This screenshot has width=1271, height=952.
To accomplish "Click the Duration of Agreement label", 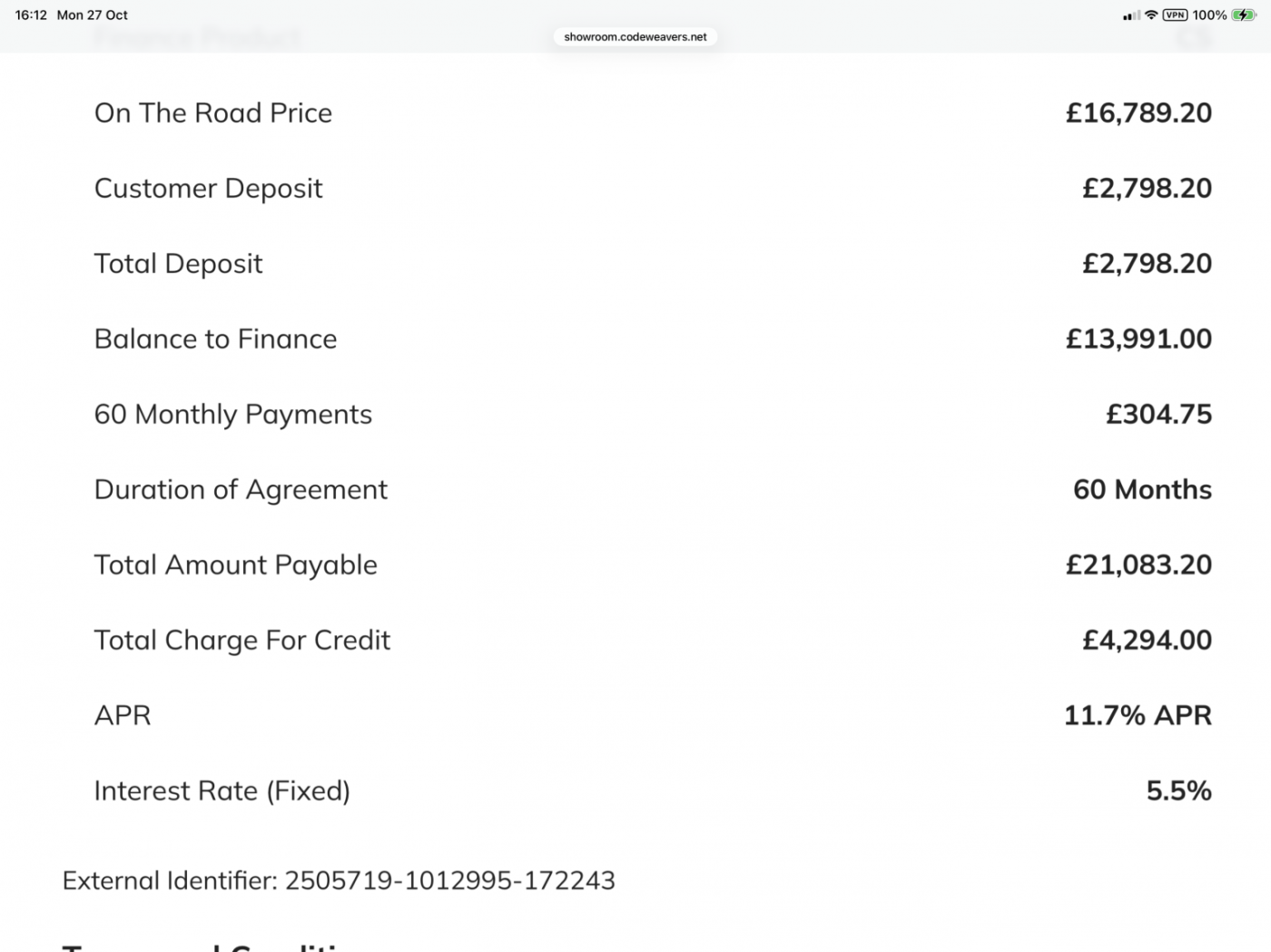I will pyautogui.click(x=241, y=489).
